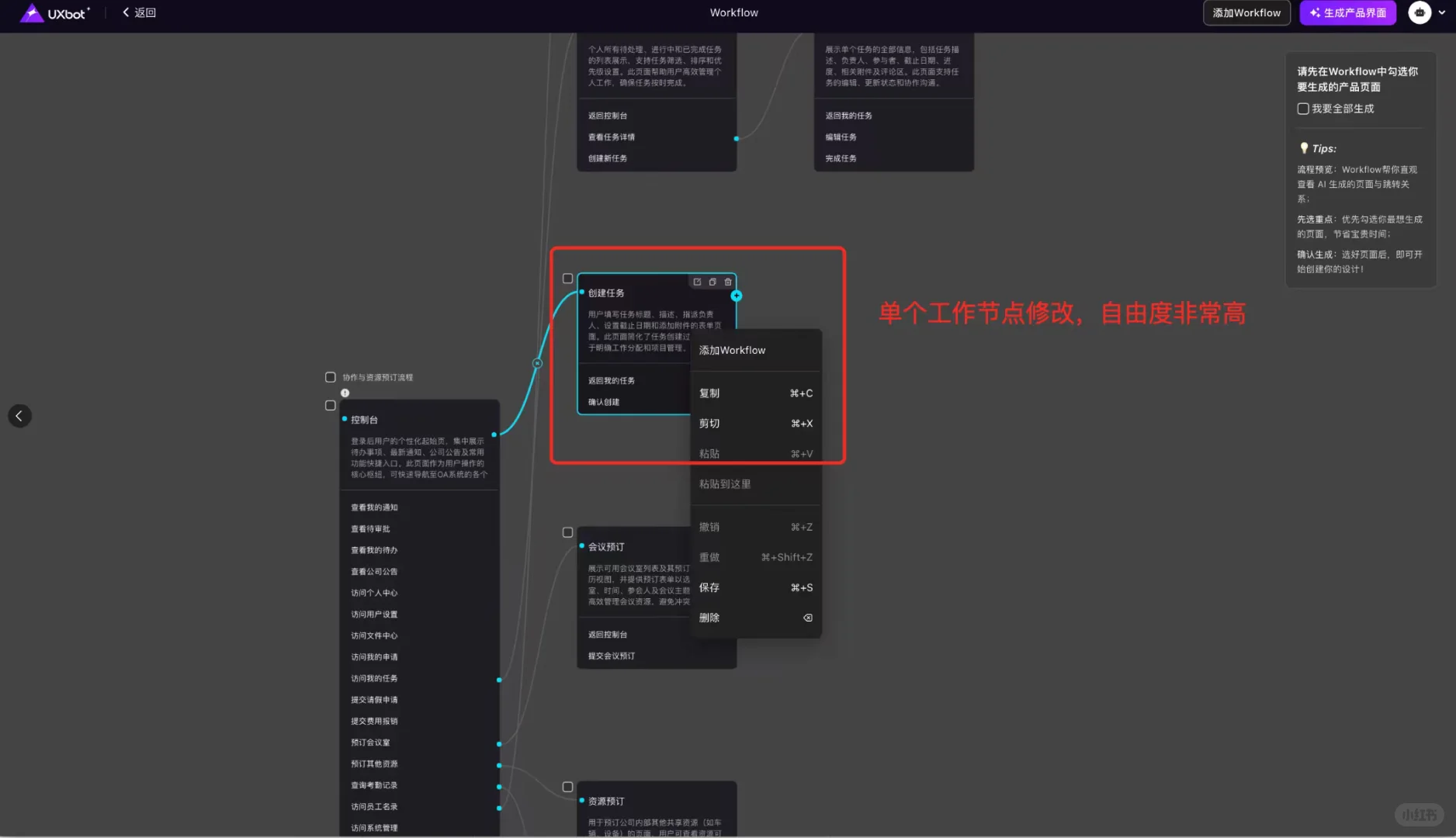
Task: Choose 撤销 in the context menu
Action: [756, 527]
